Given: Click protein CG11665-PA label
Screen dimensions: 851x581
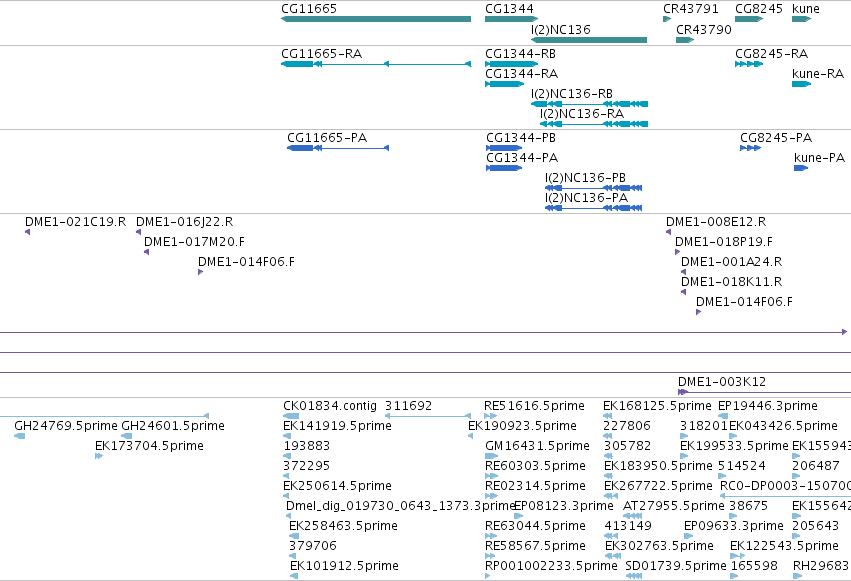Looking at the screenshot, I should coord(327,138).
